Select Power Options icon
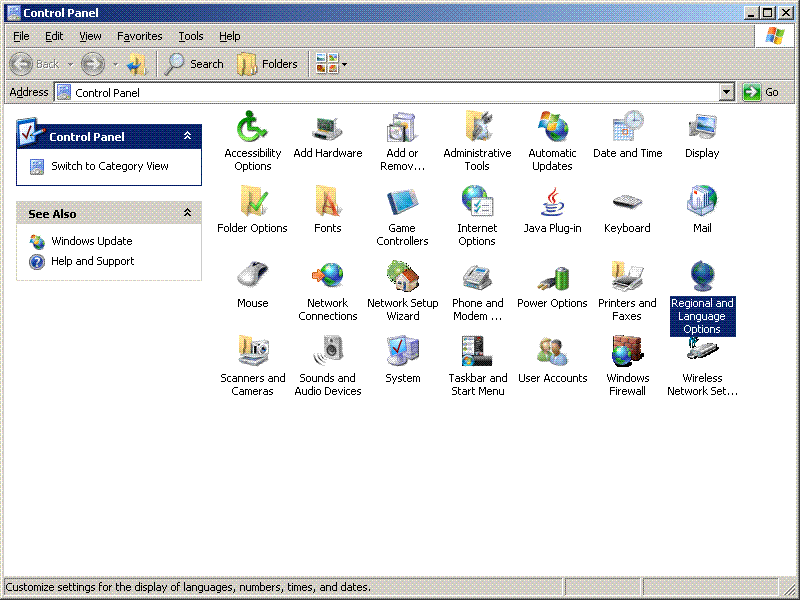800x600 pixels. (x=552, y=277)
